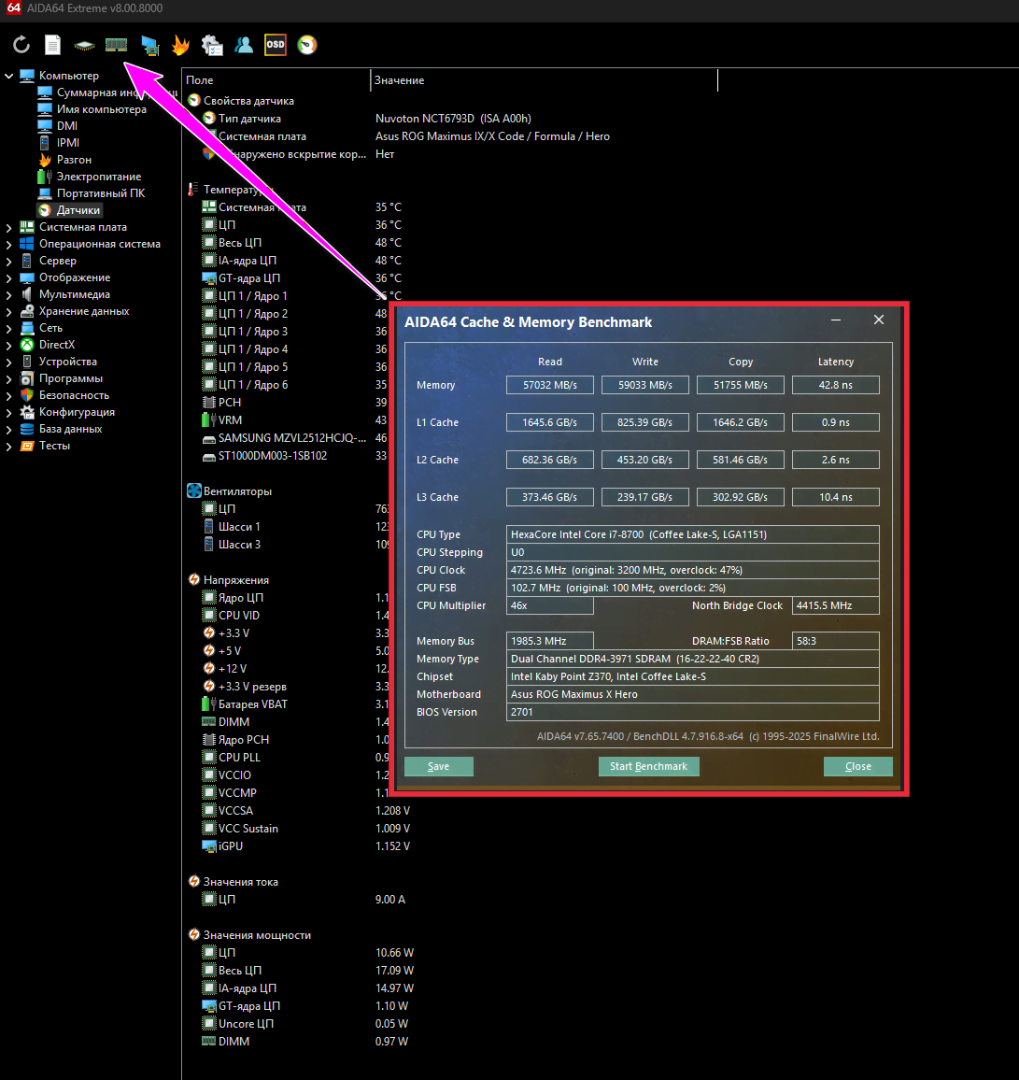Click the Значение column header
The image size is (1019, 1080).
coord(400,80)
